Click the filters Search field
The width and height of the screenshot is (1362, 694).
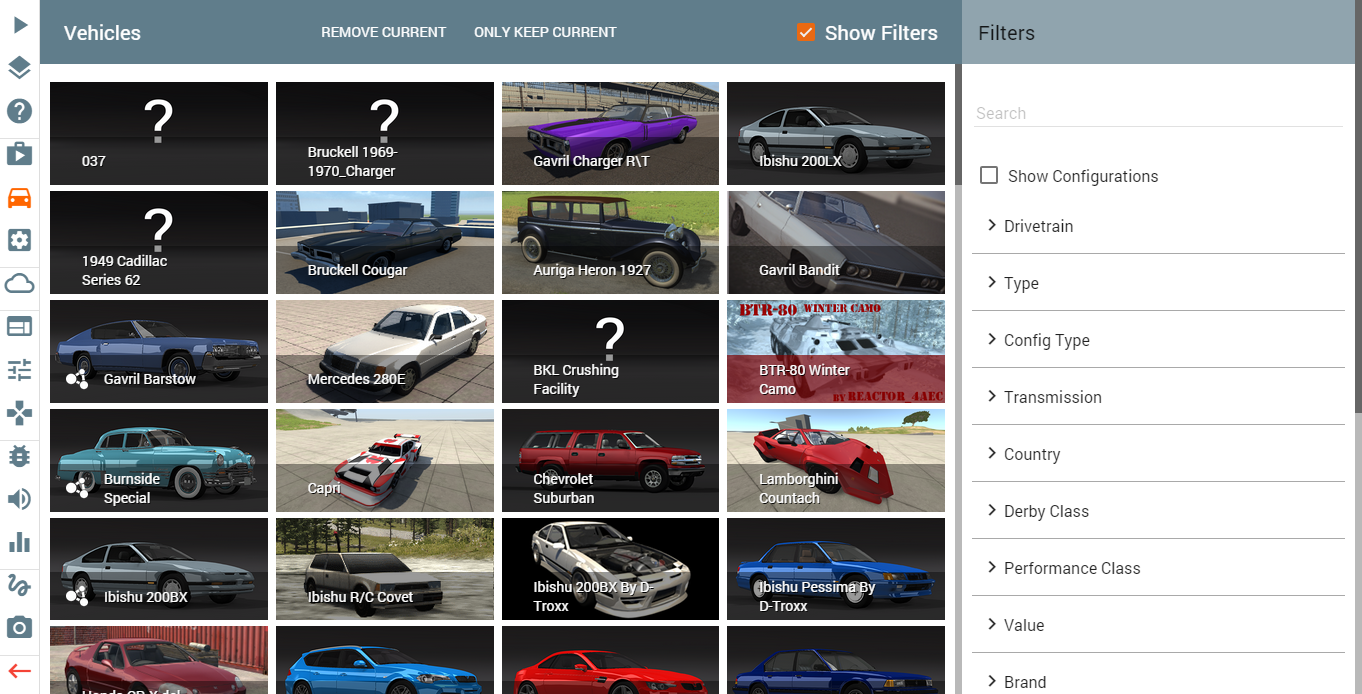[x=1158, y=113]
